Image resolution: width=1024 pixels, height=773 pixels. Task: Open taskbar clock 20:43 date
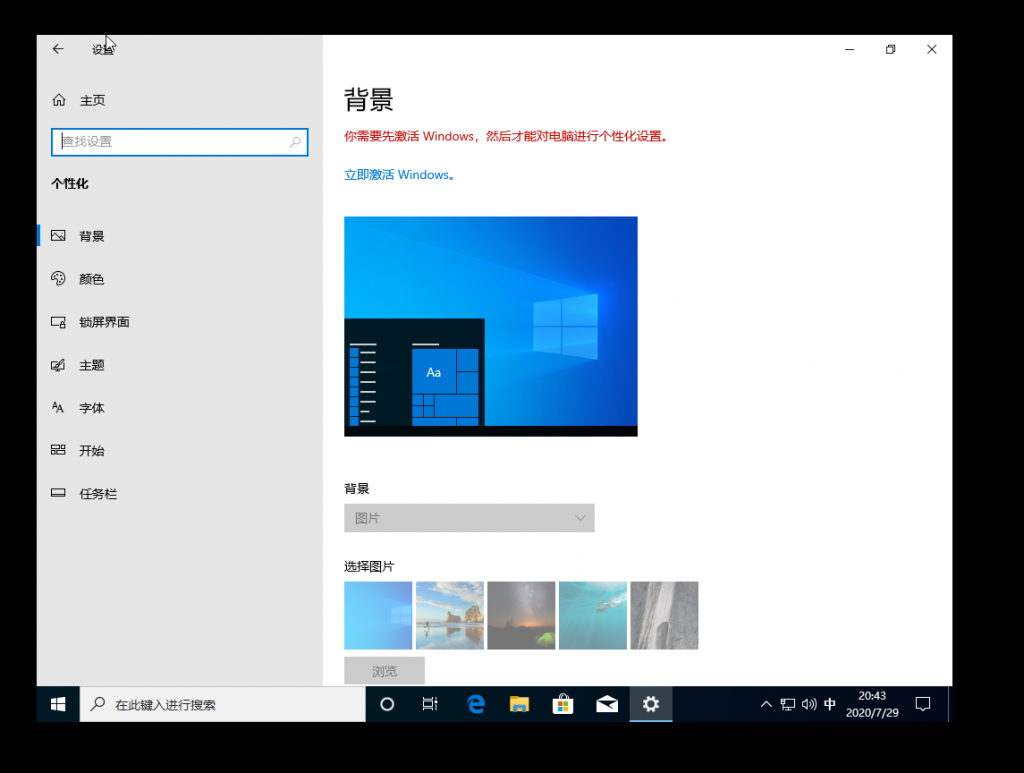pos(872,704)
